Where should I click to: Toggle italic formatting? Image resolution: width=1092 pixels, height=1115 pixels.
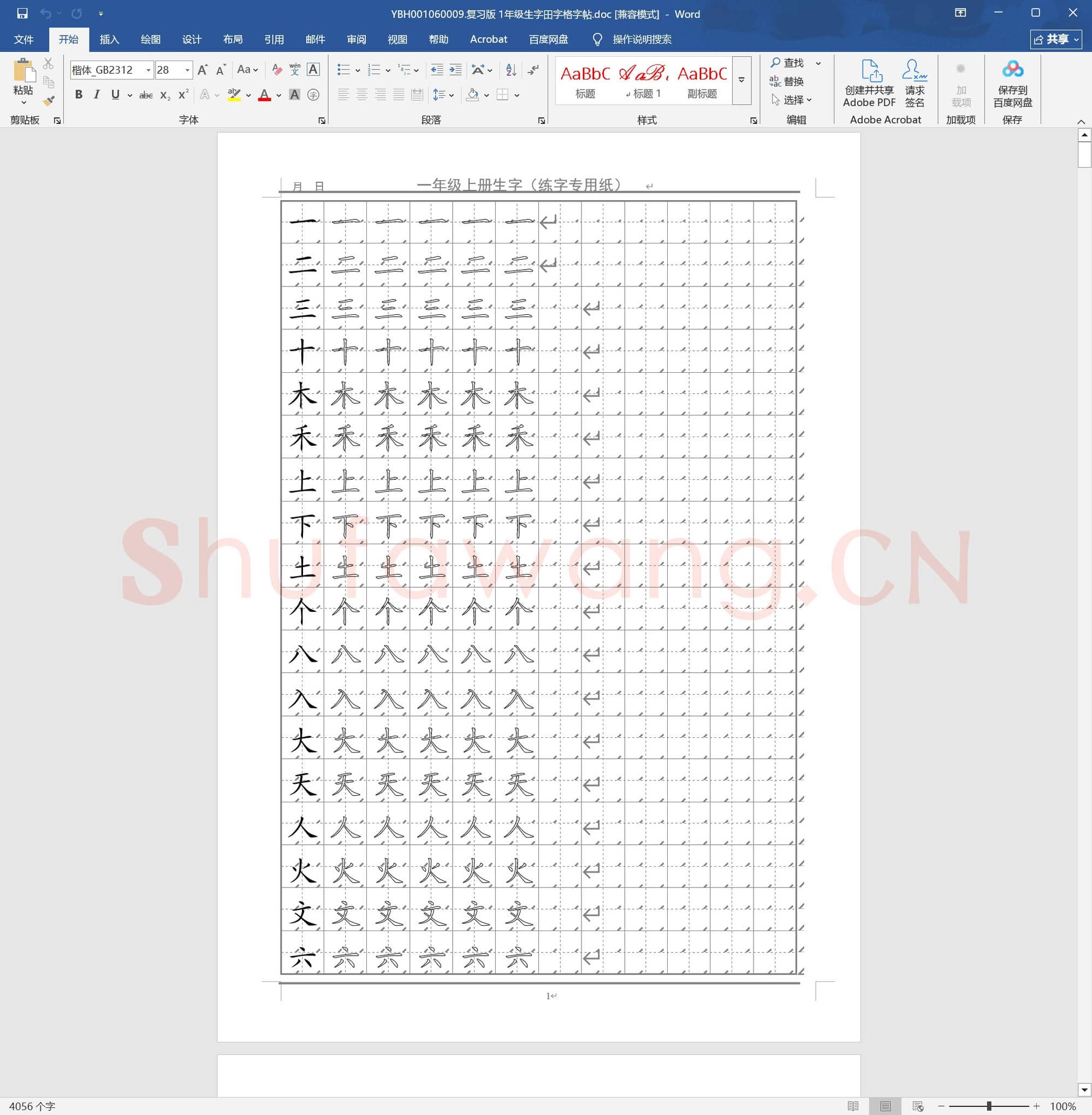pyautogui.click(x=96, y=95)
